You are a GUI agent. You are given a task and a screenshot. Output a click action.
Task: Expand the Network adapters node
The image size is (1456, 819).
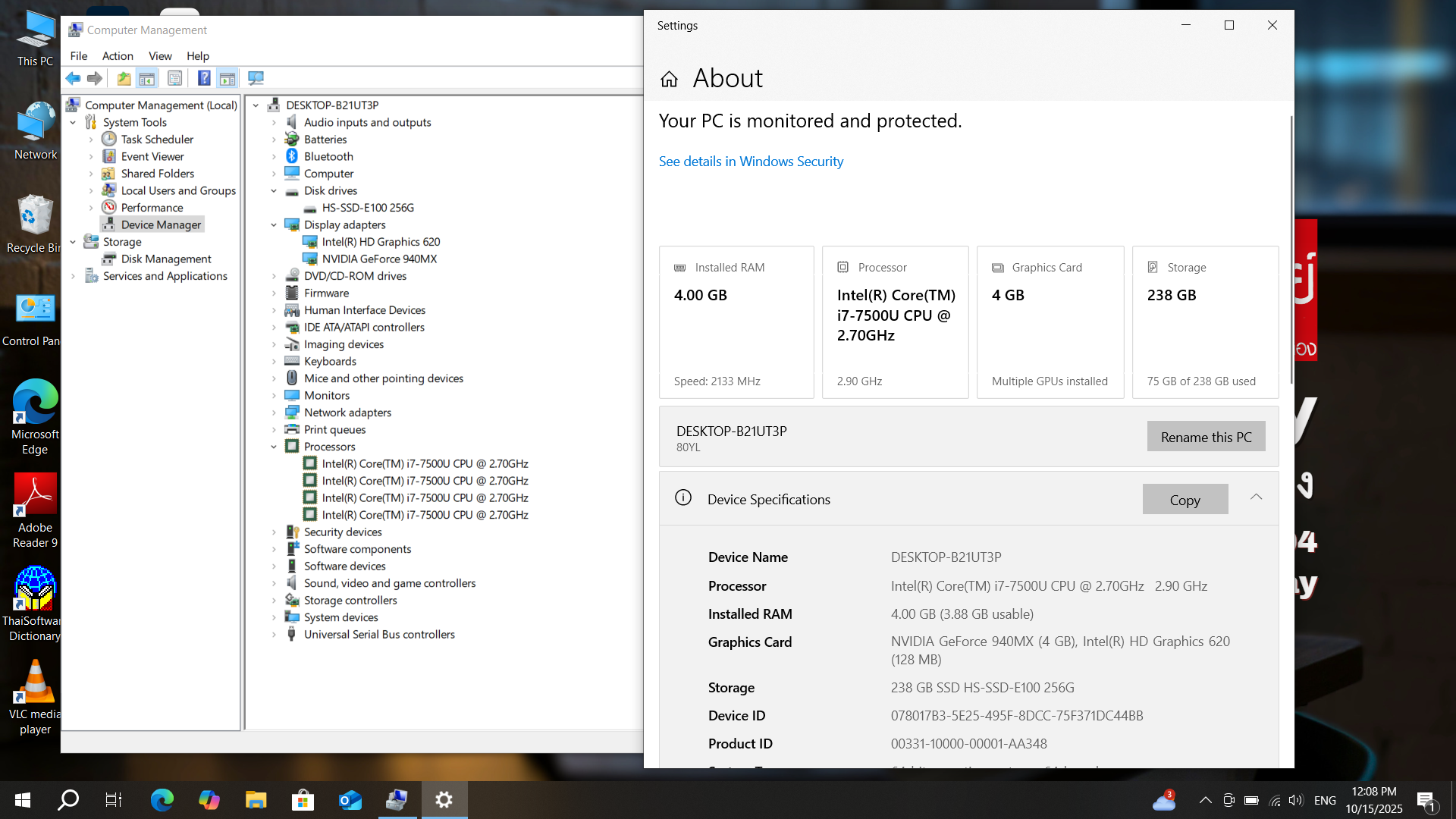click(x=274, y=413)
